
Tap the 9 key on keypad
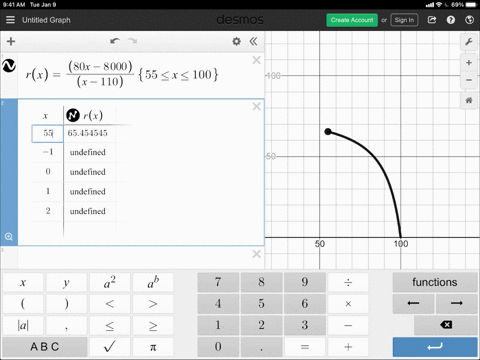pos(305,282)
